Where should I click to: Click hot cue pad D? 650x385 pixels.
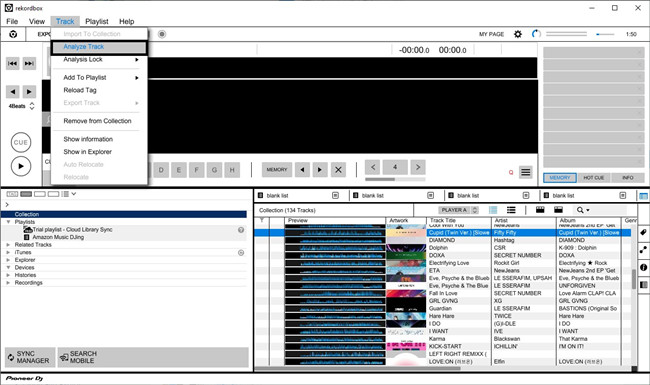coord(161,170)
